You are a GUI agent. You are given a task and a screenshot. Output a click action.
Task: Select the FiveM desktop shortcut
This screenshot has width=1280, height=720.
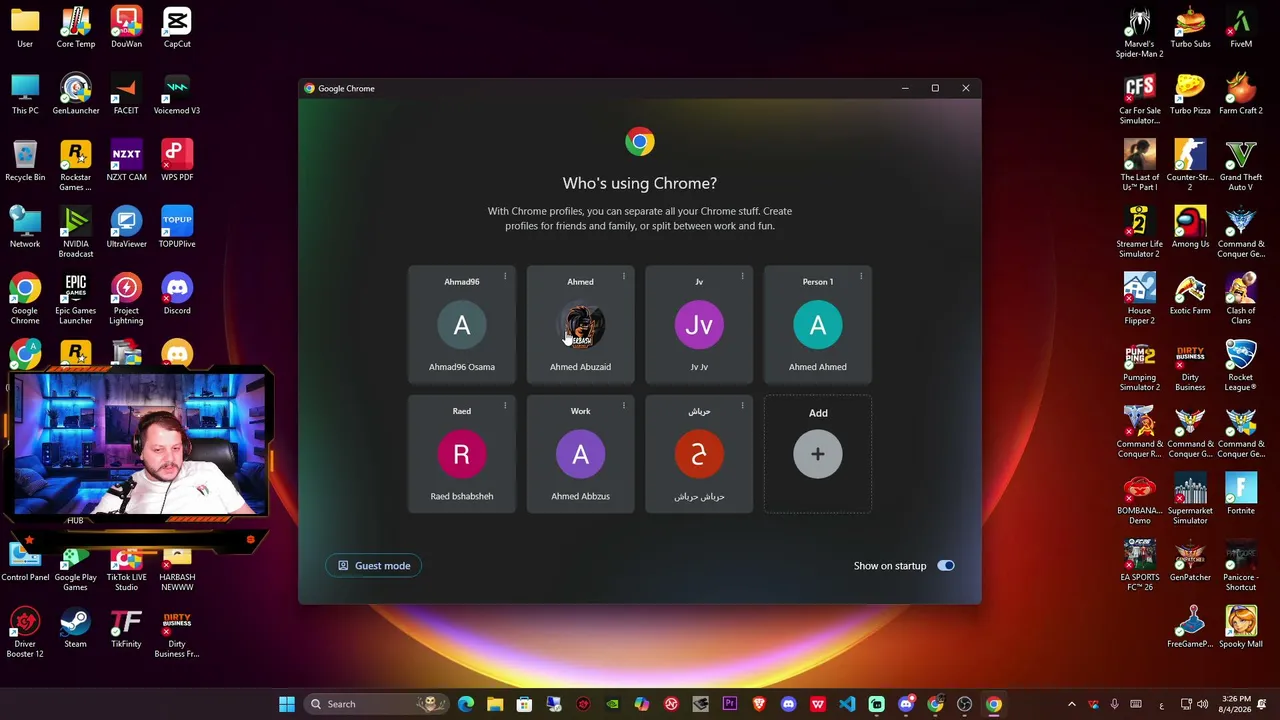(x=1241, y=28)
